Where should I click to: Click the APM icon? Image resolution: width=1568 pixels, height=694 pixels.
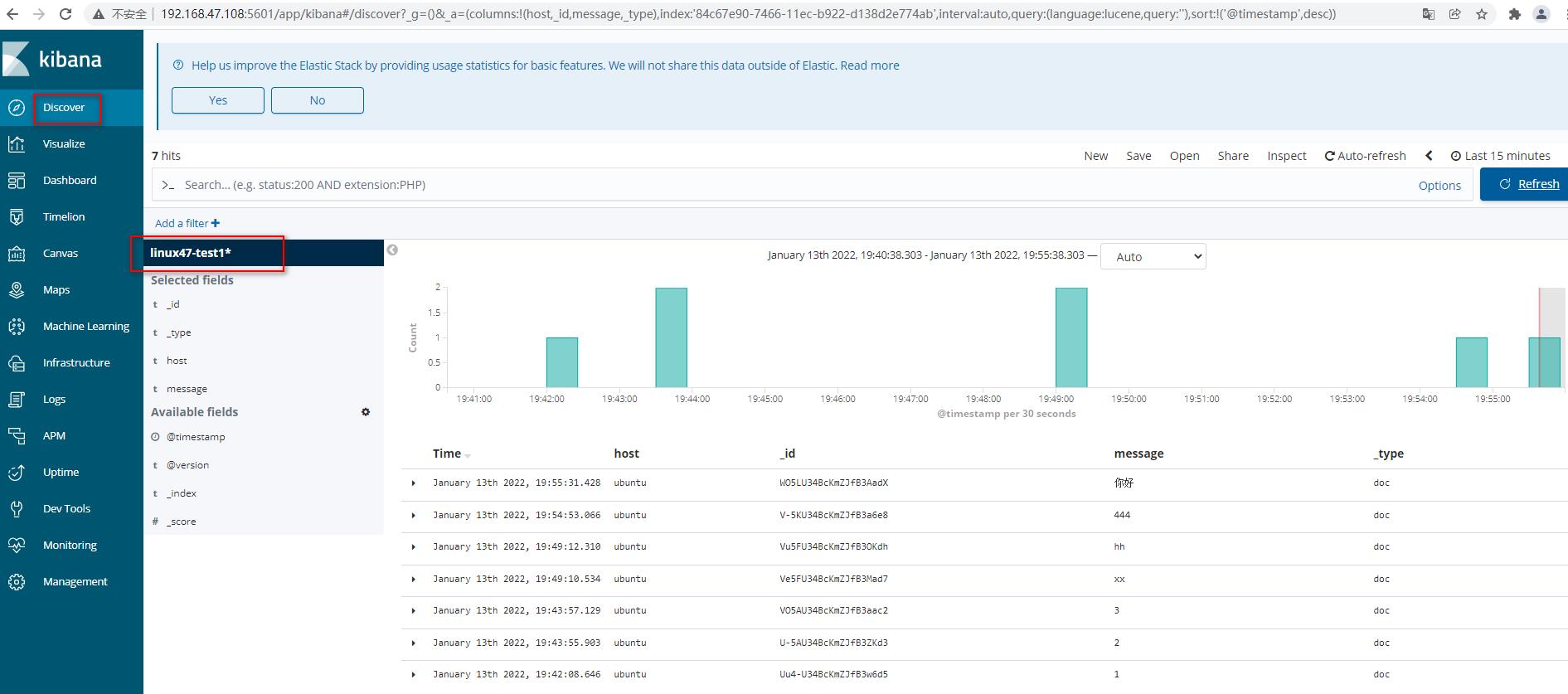(17, 436)
